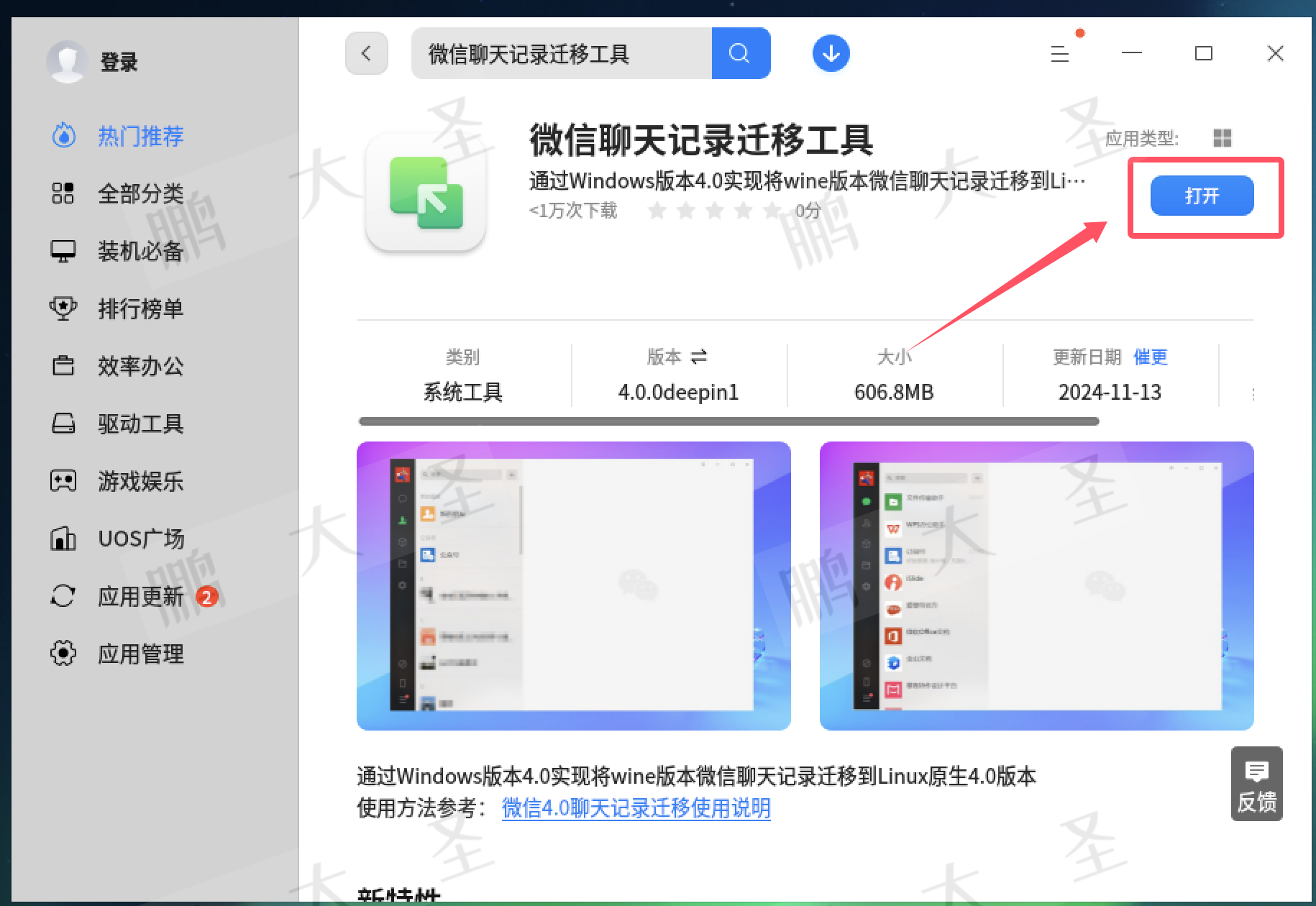Click 效率办公 menu label
Screen dimensions: 1316x906
(x=141, y=366)
